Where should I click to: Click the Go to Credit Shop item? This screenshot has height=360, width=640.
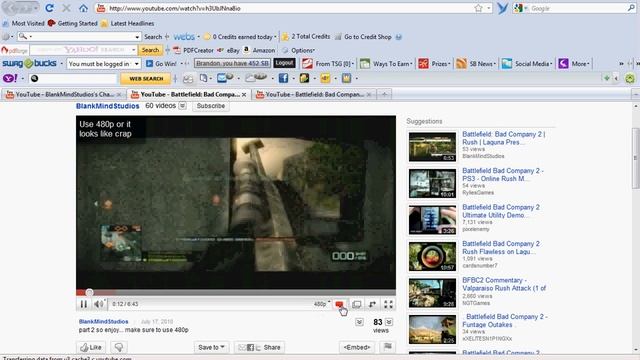point(363,37)
